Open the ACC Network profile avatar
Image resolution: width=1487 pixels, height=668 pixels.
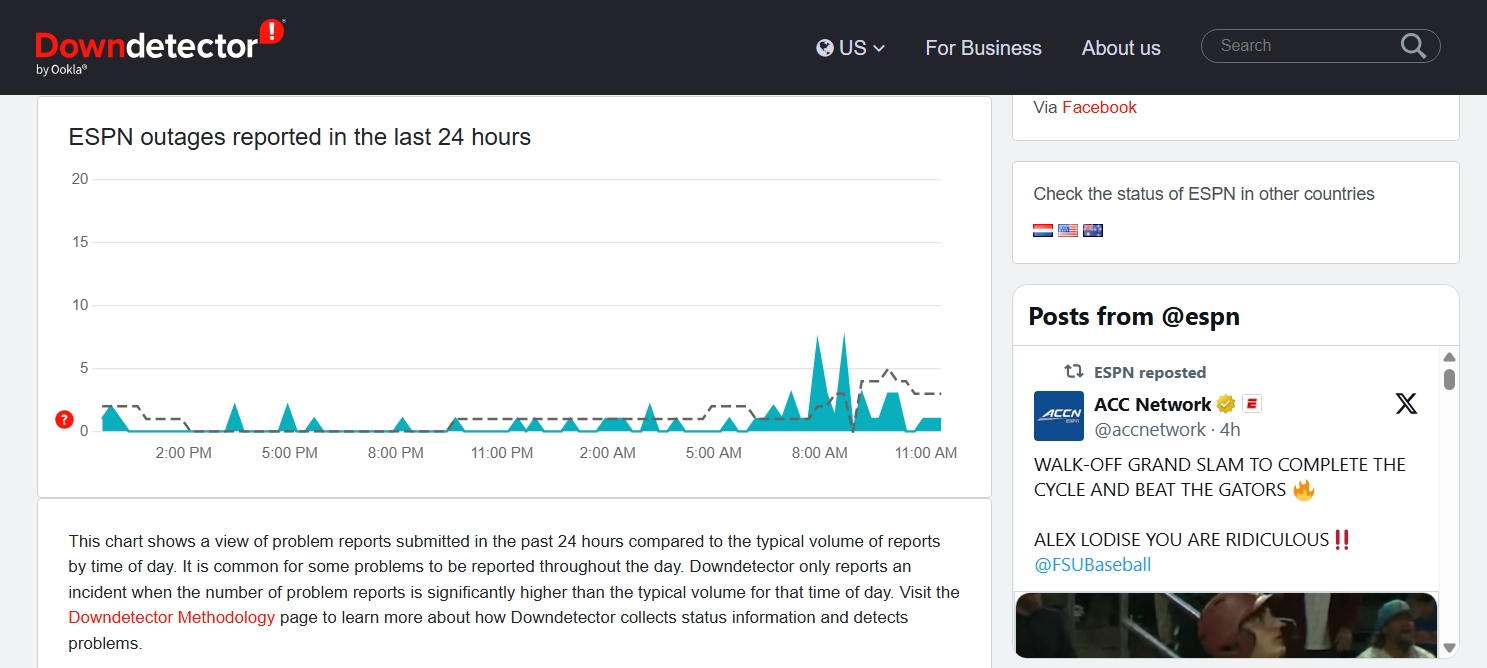(1059, 416)
